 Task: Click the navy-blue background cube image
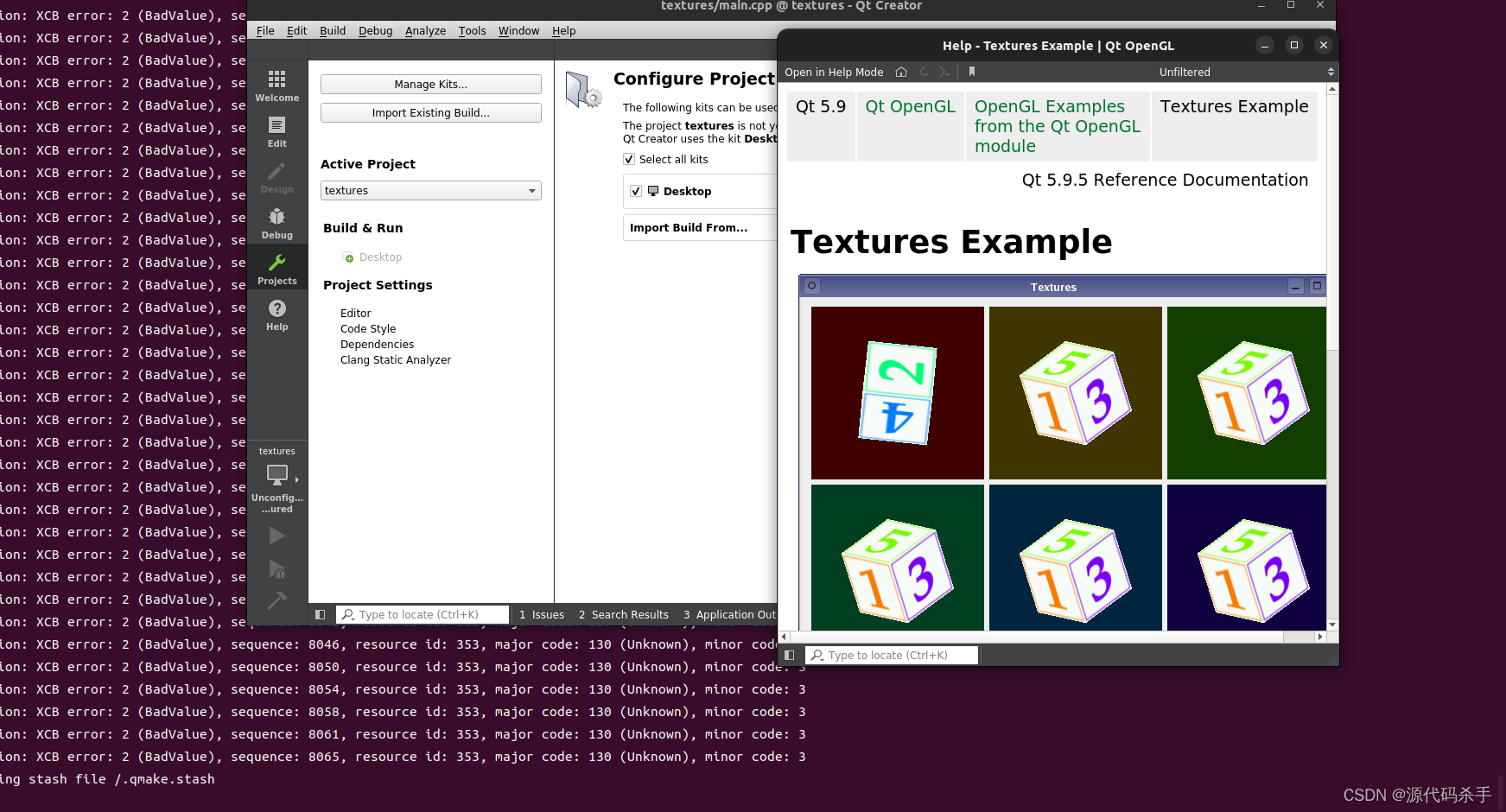pyautogui.click(x=1247, y=557)
